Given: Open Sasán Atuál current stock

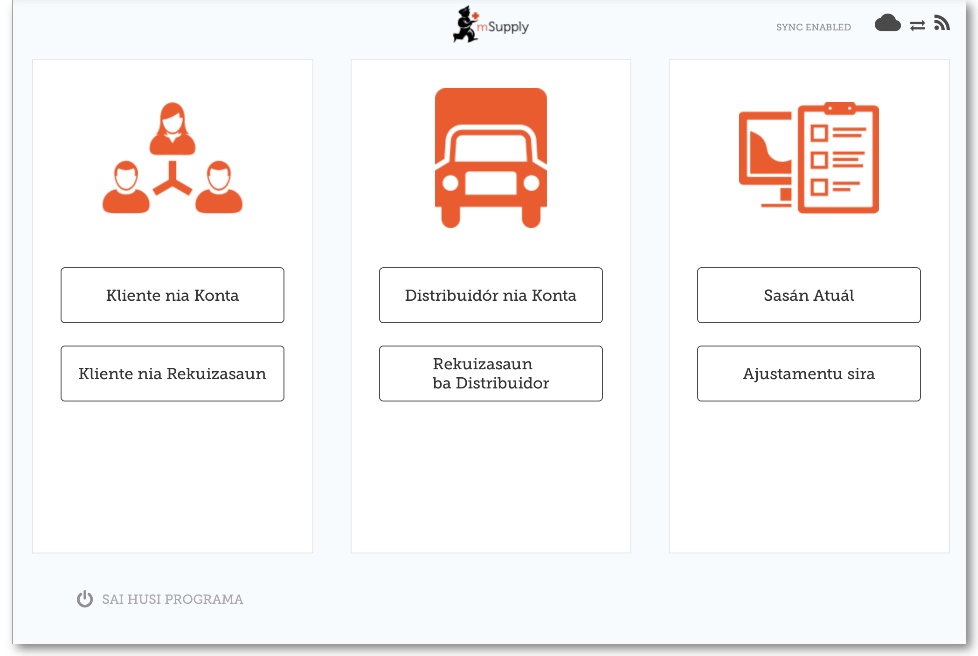Looking at the screenshot, I should tap(808, 295).
